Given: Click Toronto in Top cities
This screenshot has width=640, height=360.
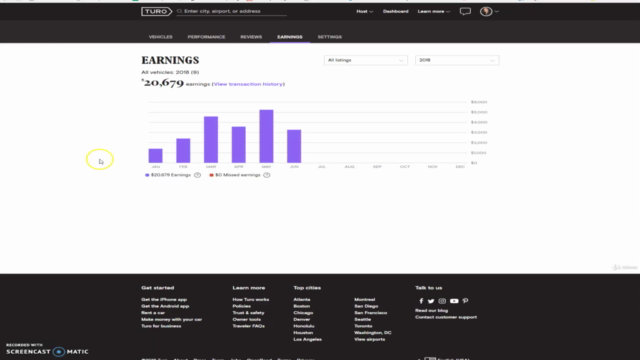Looking at the screenshot, I should pos(363,326).
